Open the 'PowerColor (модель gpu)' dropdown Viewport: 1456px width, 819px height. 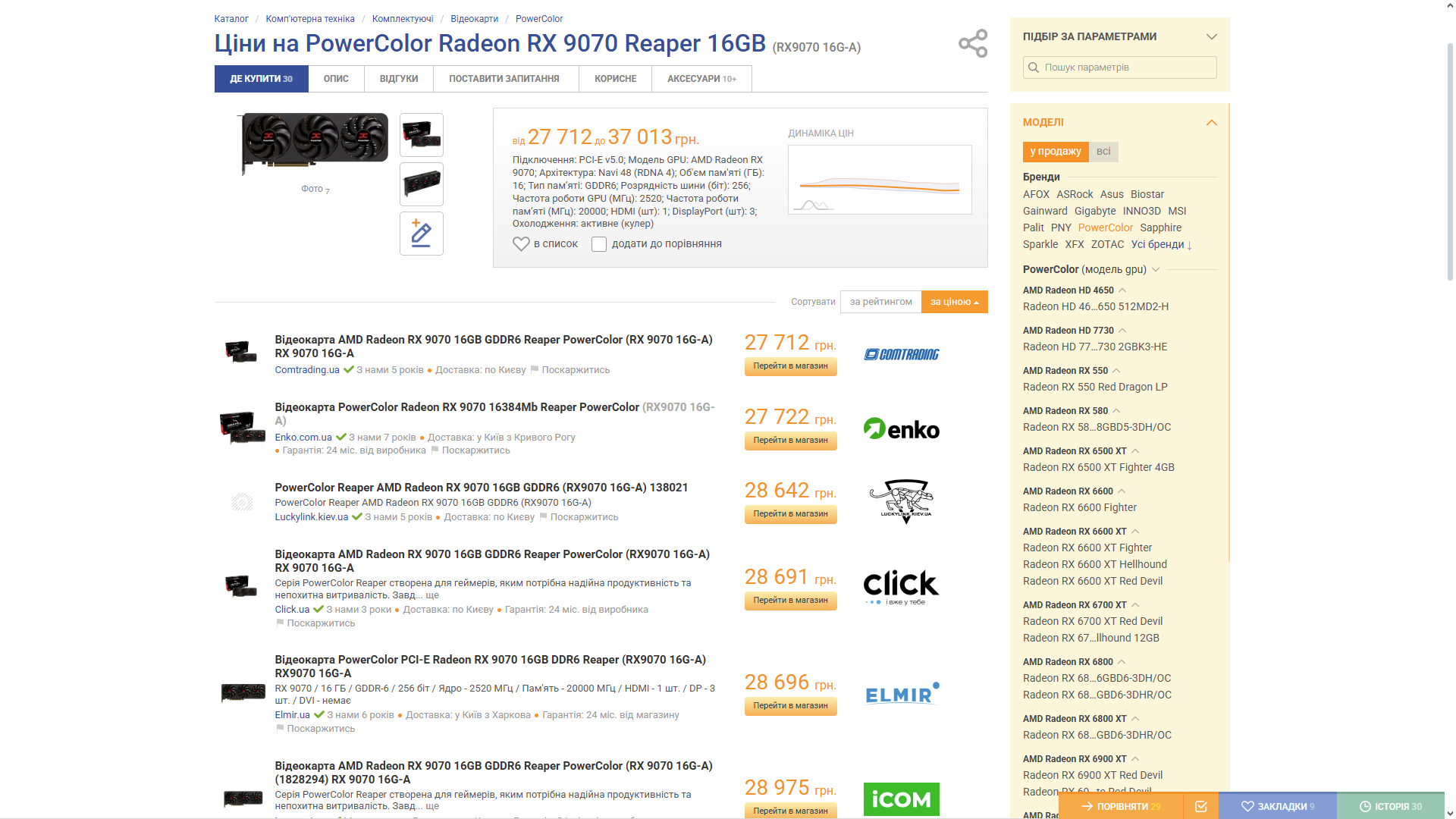point(1156,269)
